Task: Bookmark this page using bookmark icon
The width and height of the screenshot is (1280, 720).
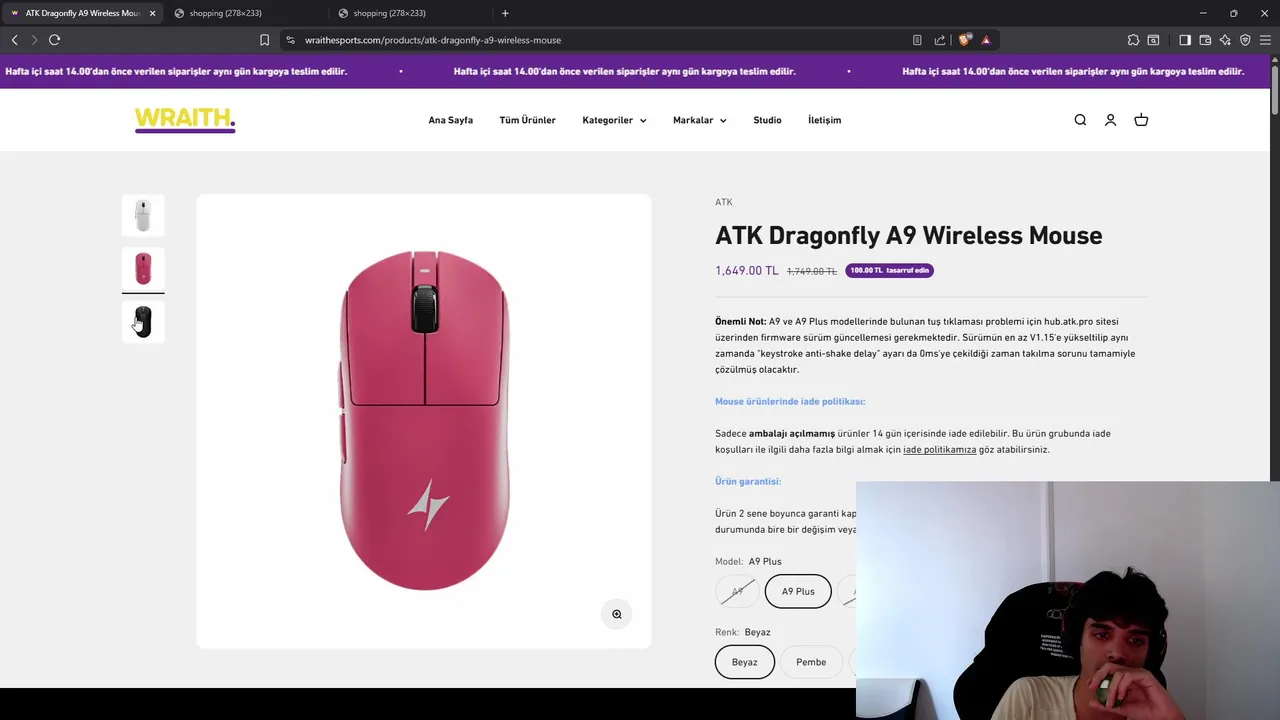Action: click(264, 40)
